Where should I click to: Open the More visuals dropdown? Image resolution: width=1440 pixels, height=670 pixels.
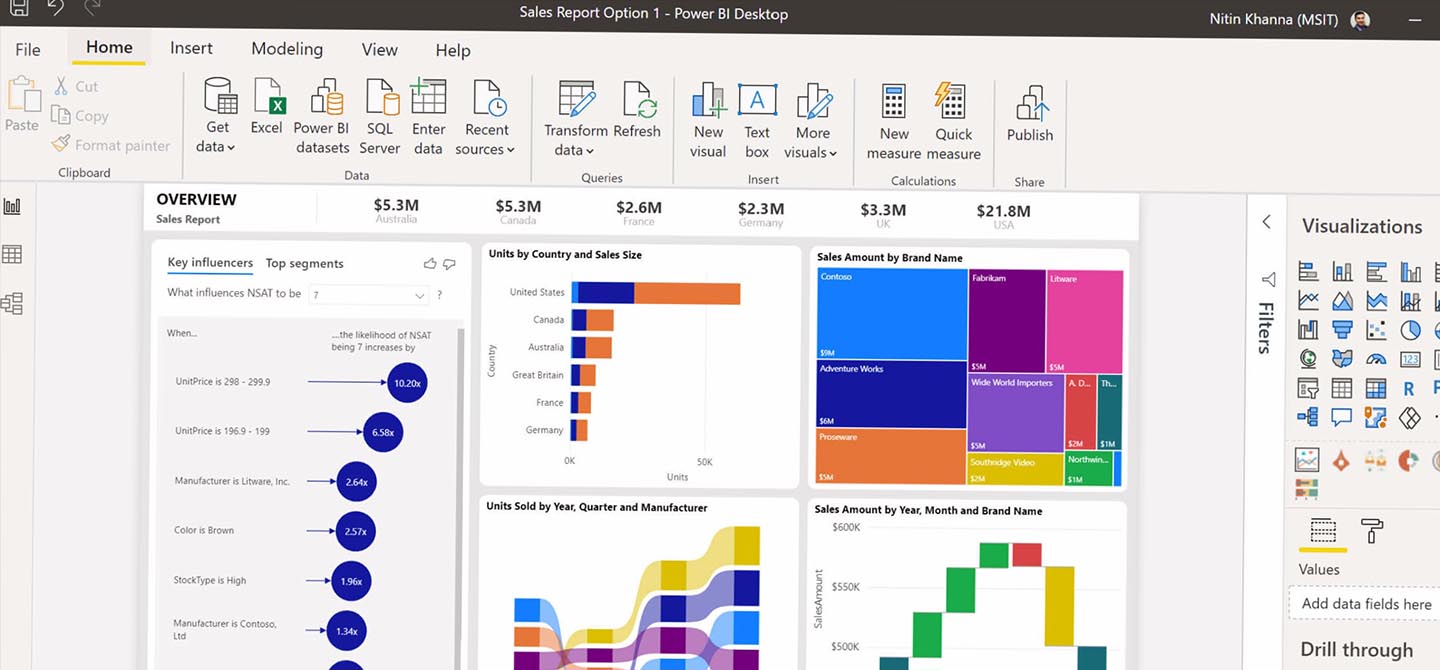pyautogui.click(x=812, y=120)
